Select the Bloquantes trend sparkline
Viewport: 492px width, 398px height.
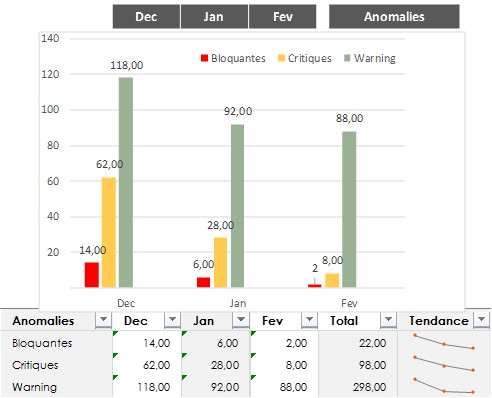pos(444,342)
